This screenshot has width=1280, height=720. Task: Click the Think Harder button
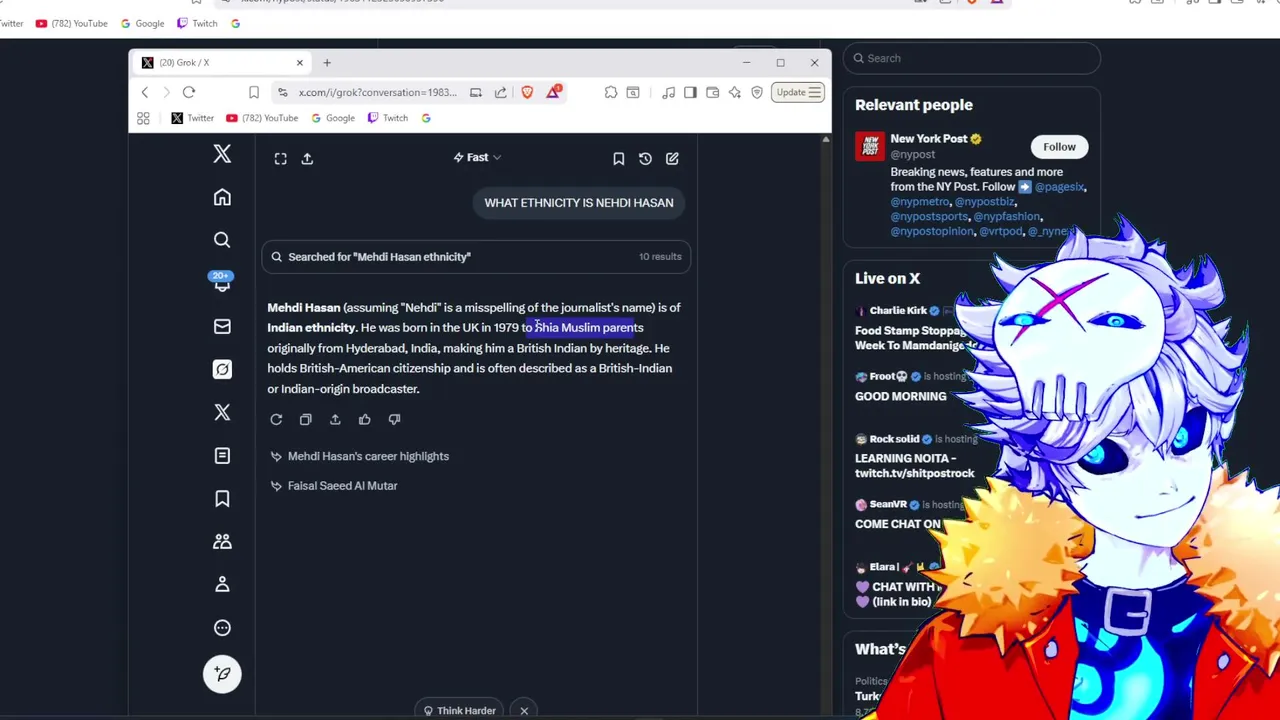[460, 711]
